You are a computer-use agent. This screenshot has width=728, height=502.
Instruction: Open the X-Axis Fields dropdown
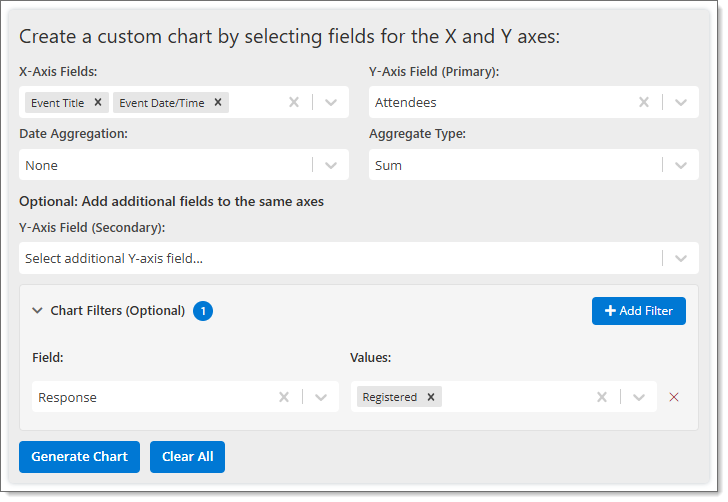pyautogui.click(x=331, y=102)
